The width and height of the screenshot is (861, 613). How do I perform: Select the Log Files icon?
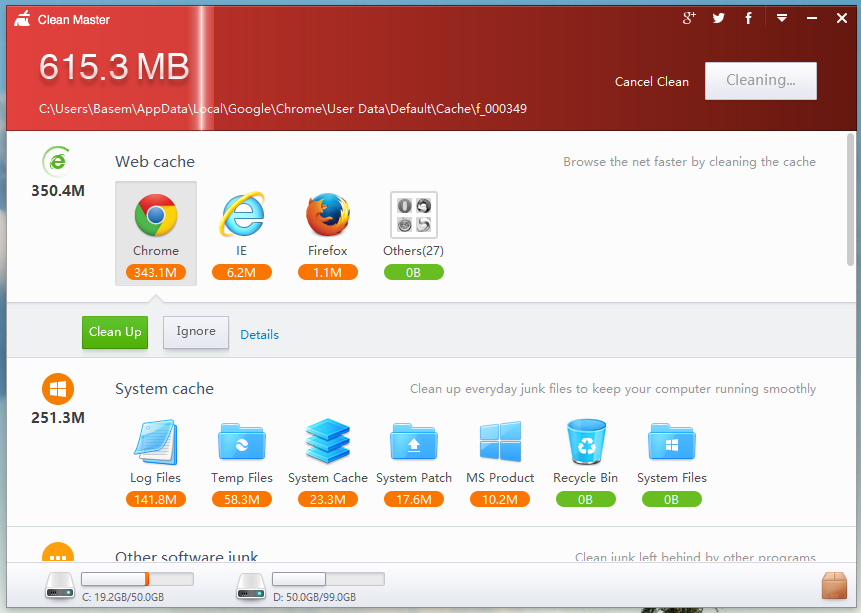(156, 442)
